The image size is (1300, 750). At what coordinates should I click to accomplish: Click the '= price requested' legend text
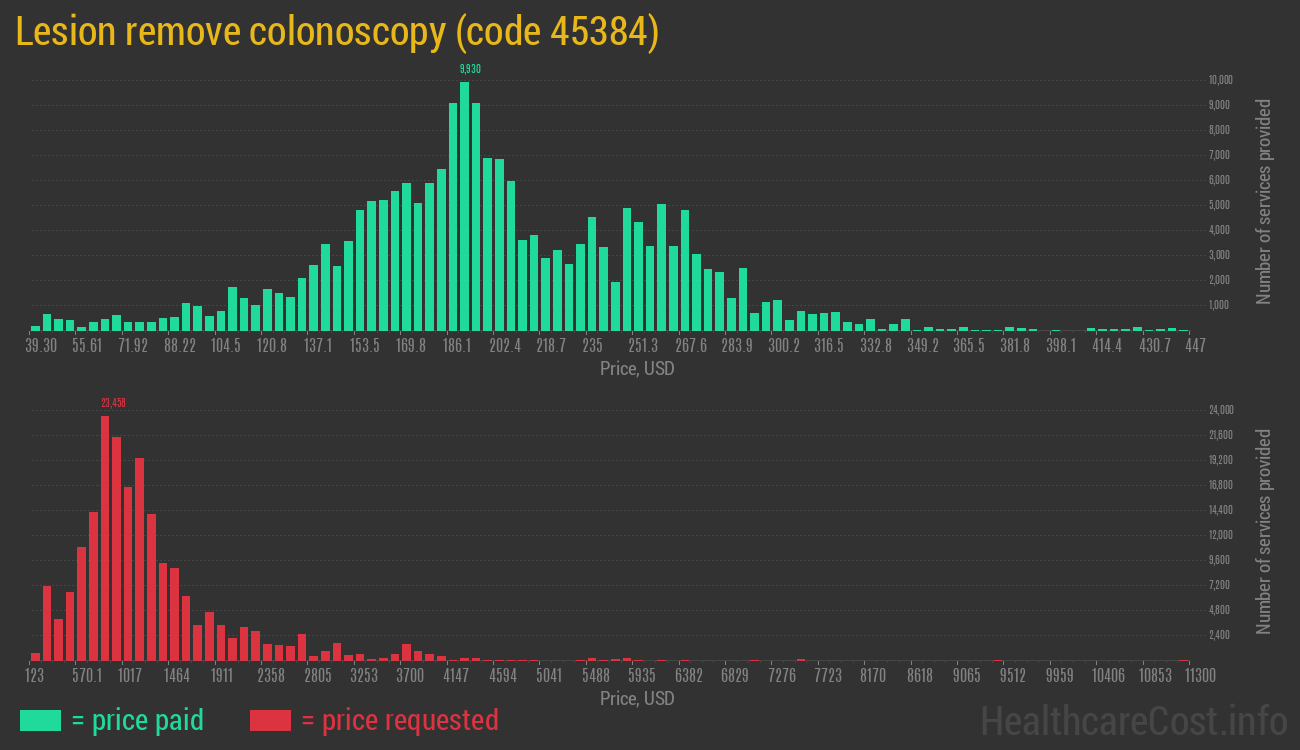(399, 720)
